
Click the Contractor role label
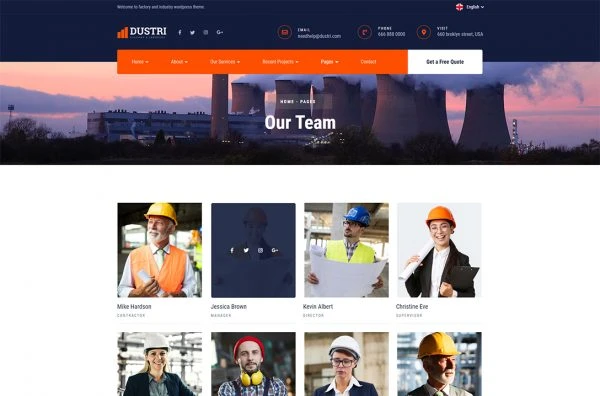click(131, 316)
